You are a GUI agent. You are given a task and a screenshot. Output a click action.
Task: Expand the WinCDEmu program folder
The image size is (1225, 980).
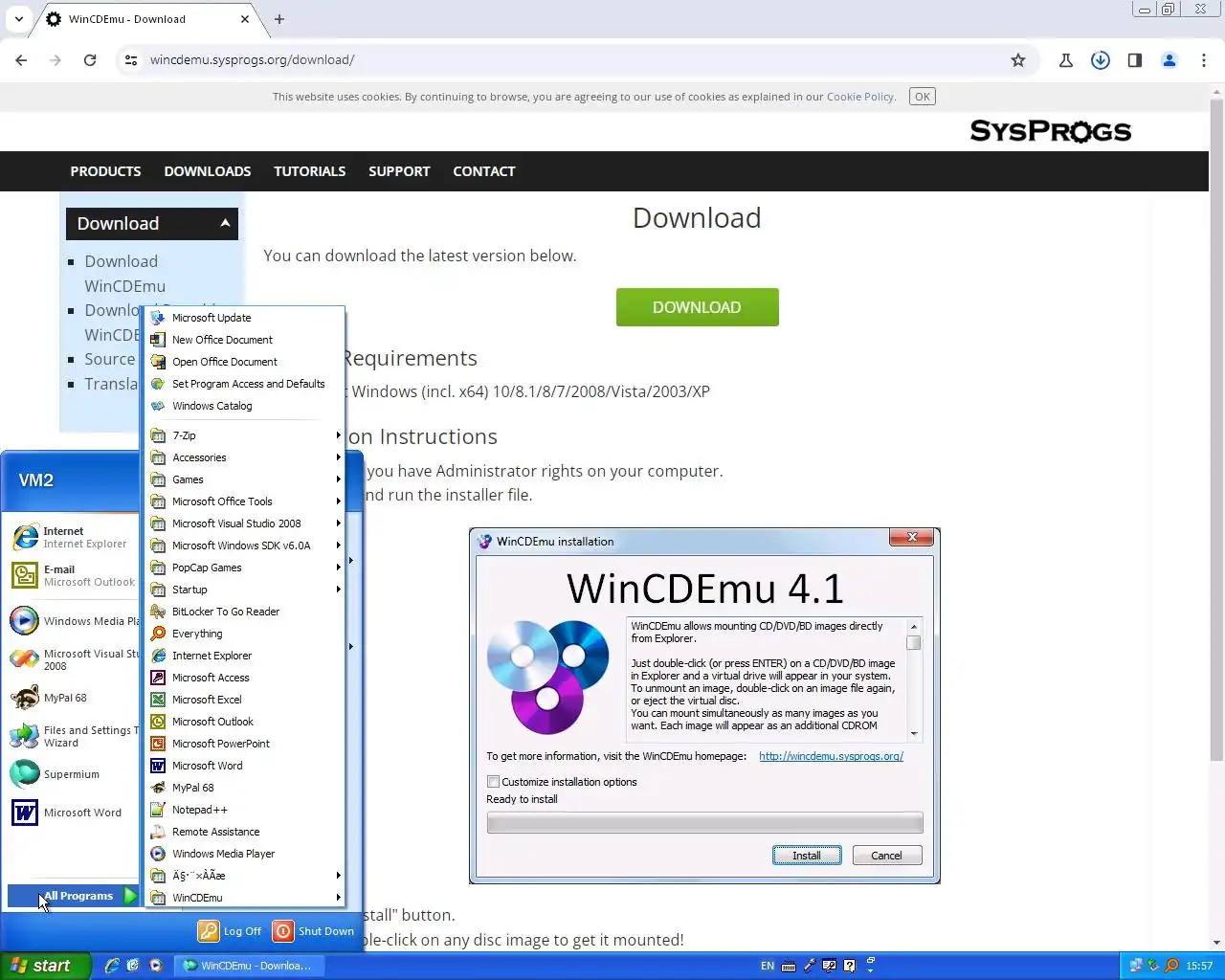pos(244,898)
